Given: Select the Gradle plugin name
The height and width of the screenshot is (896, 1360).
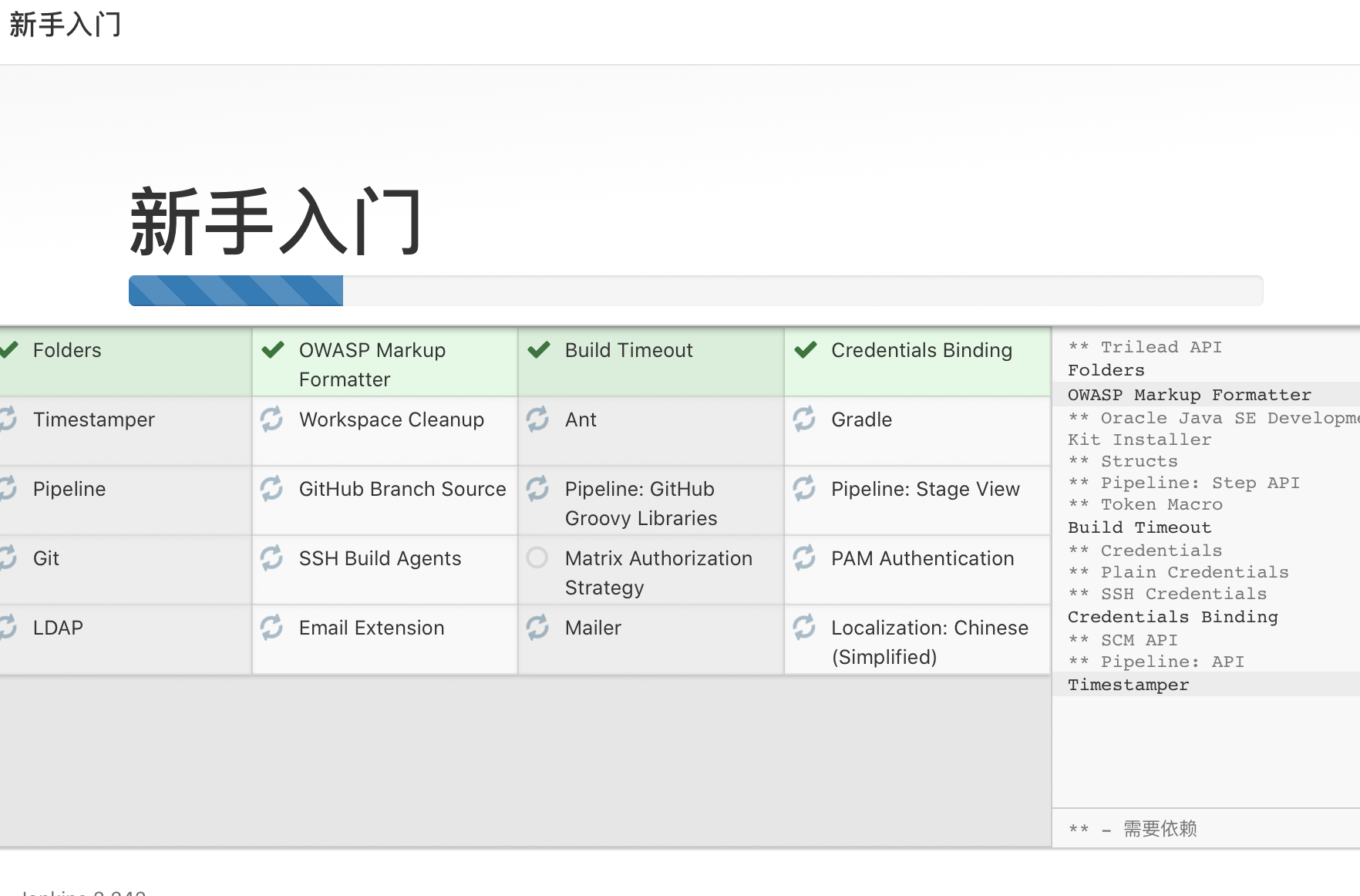Looking at the screenshot, I should (x=861, y=419).
